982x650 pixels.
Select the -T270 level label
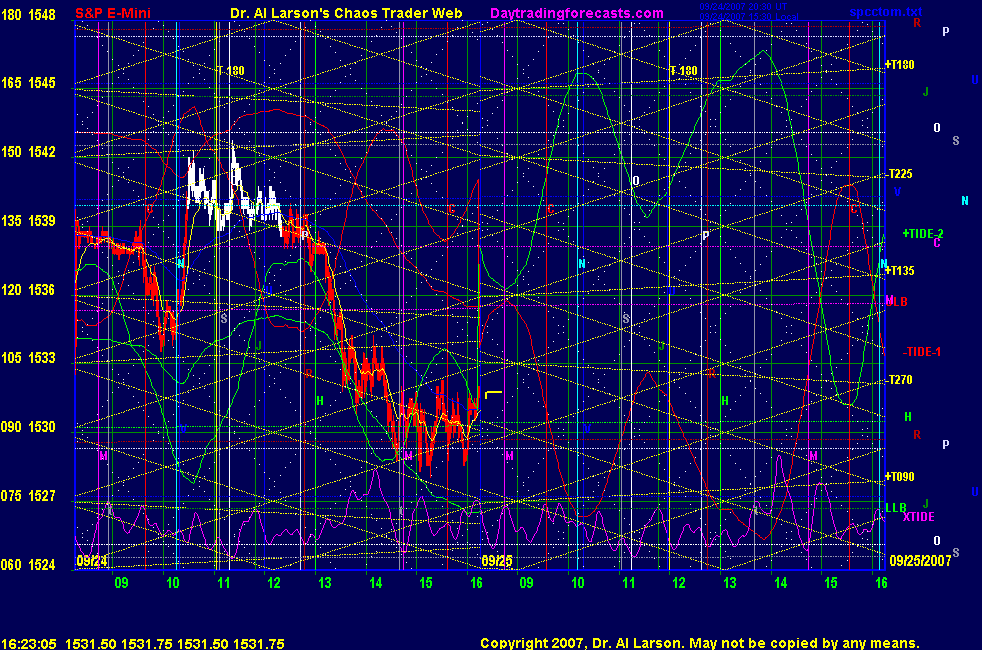900,379
